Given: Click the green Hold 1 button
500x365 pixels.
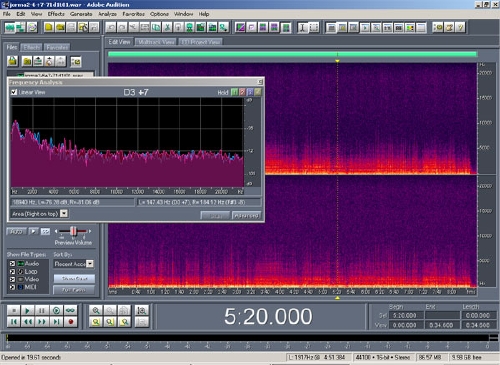Looking at the screenshot, I should click(234, 92).
